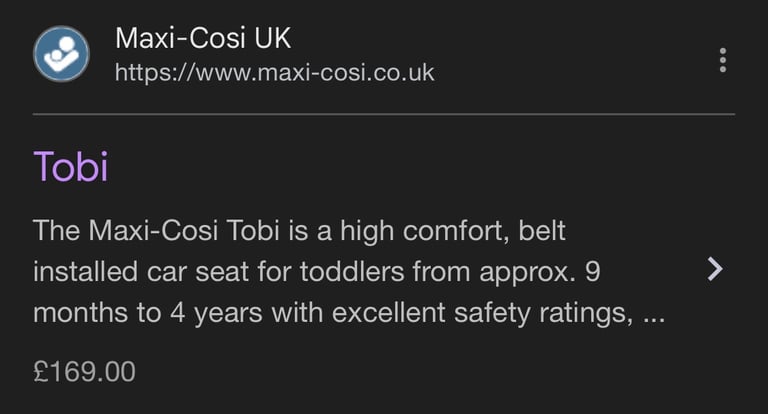Open About this result kebab menu
768x414 pixels.
click(722, 60)
